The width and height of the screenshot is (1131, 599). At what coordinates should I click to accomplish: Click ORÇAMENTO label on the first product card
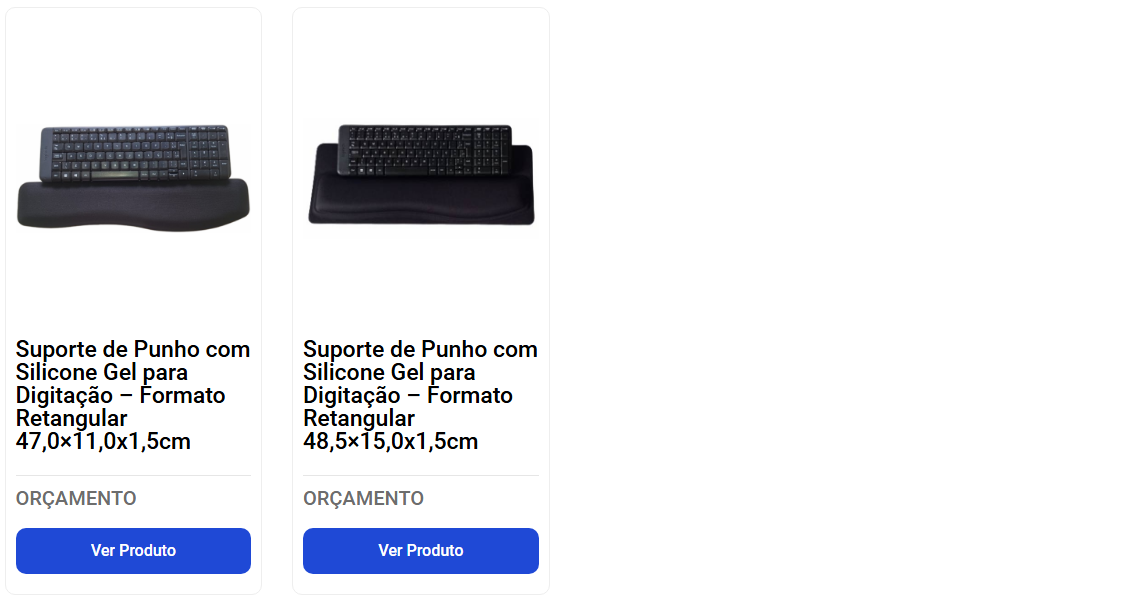pos(76,499)
